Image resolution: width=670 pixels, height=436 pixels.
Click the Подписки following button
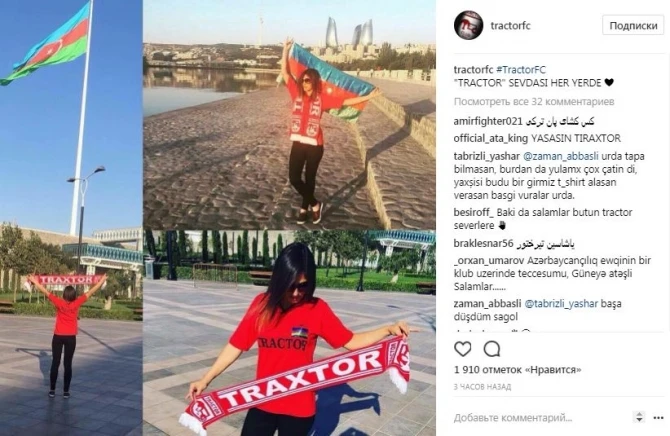pyautogui.click(x=633, y=26)
